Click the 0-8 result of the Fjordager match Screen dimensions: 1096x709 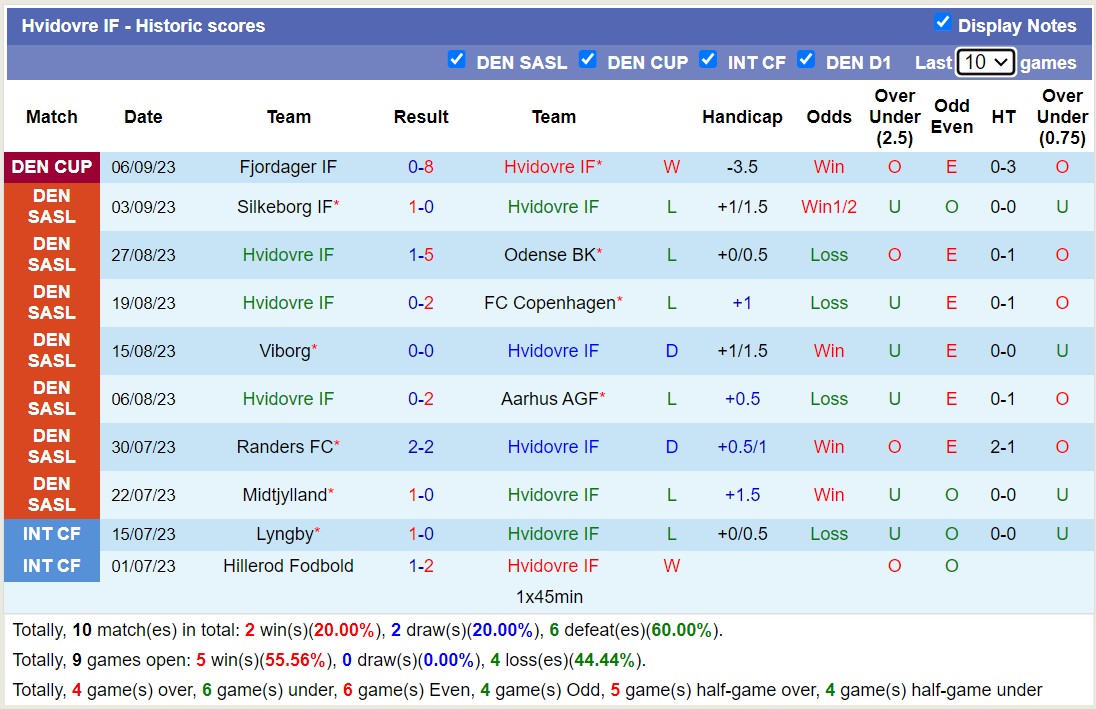tap(421, 167)
